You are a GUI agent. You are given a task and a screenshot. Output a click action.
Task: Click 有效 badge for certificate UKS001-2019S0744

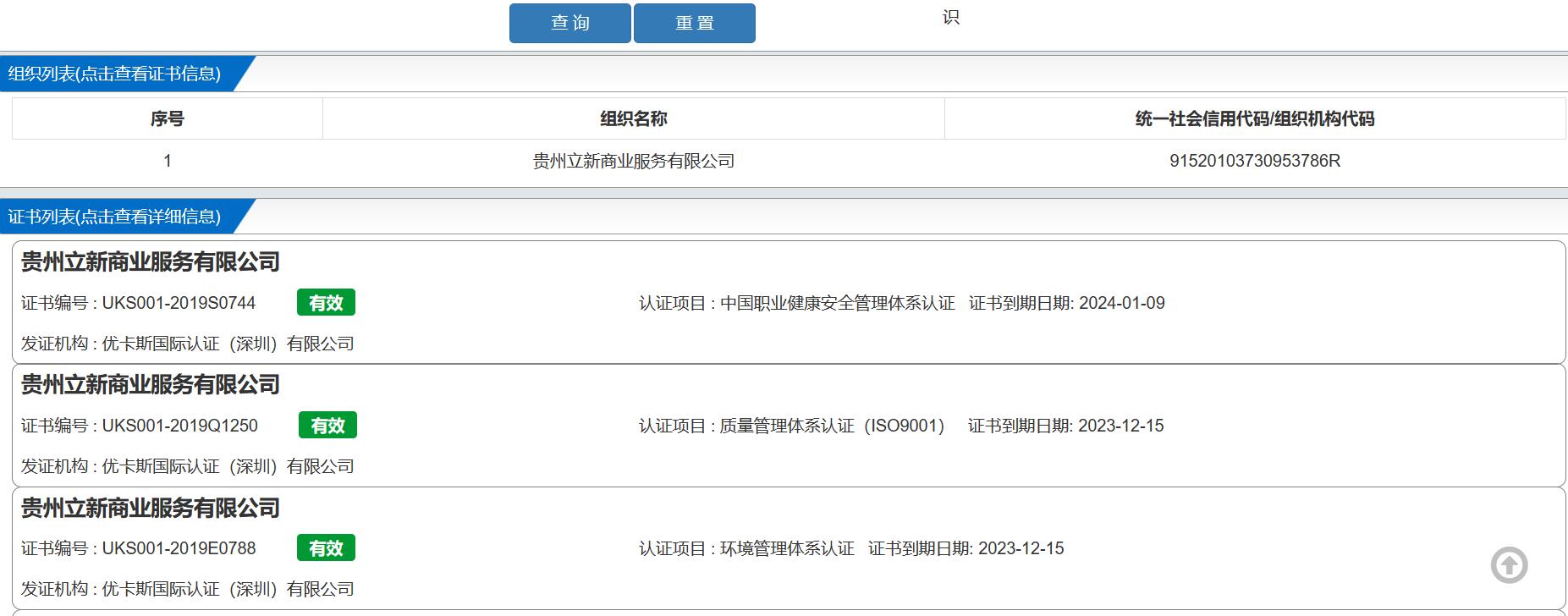[x=326, y=303]
